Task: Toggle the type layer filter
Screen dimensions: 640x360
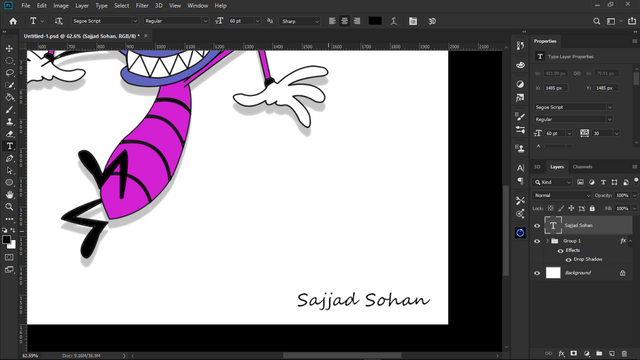Action: coord(603,182)
